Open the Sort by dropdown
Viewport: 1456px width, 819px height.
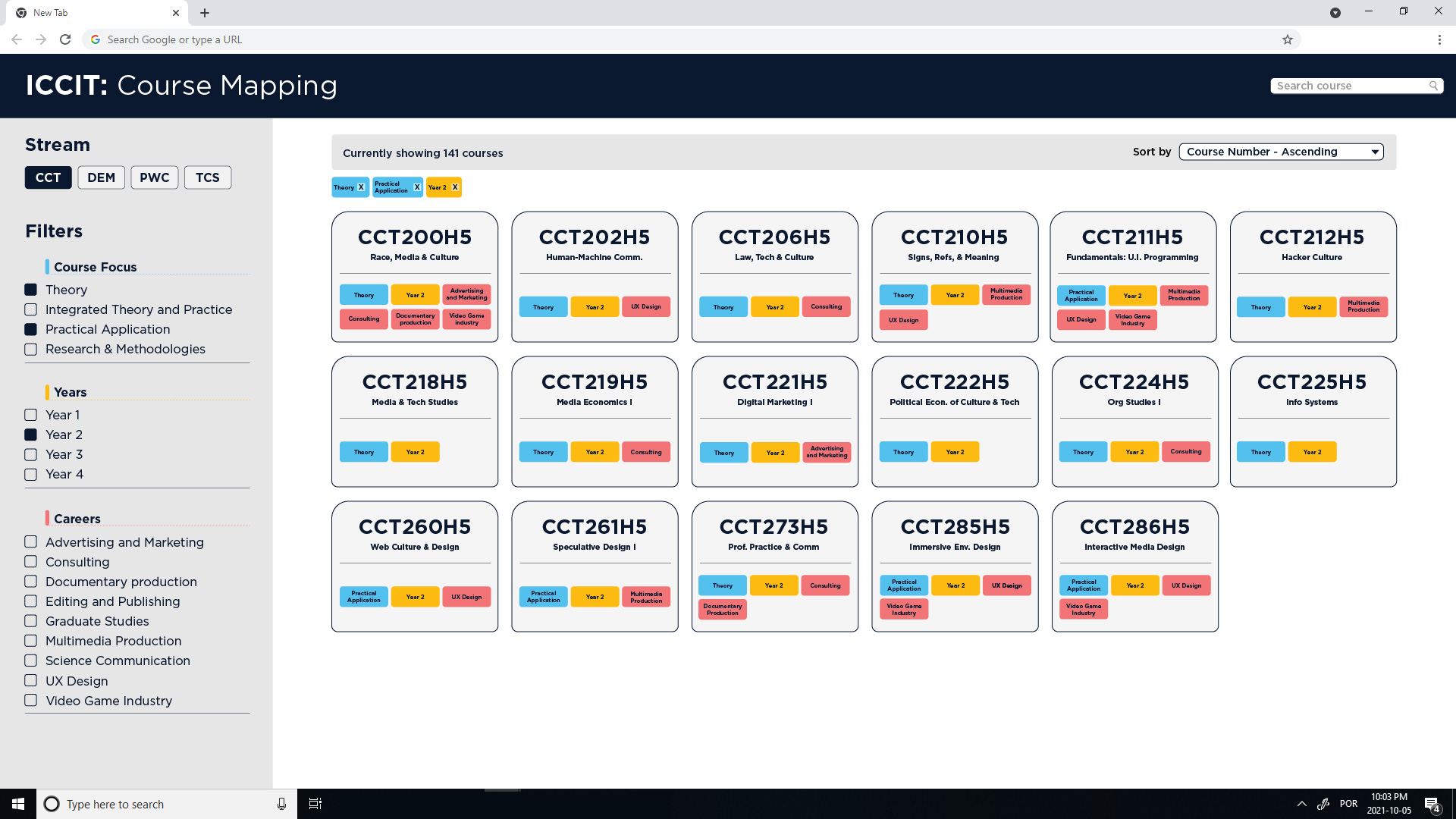pyautogui.click(x=1281, y=152)
